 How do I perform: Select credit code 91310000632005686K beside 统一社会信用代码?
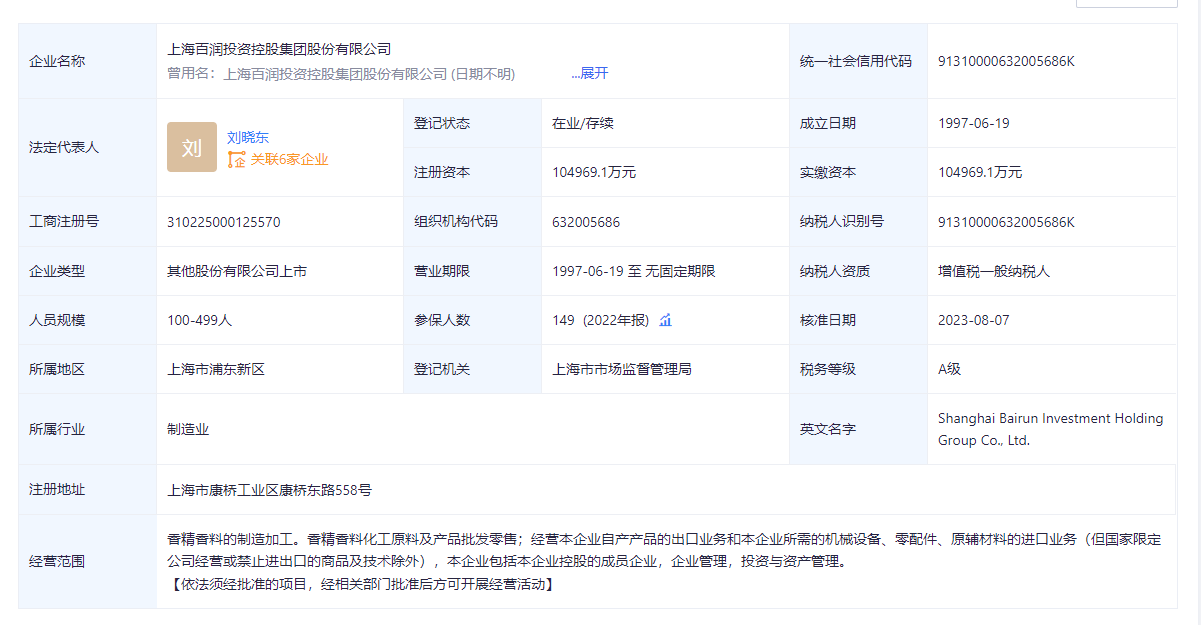click(1006, 60)
